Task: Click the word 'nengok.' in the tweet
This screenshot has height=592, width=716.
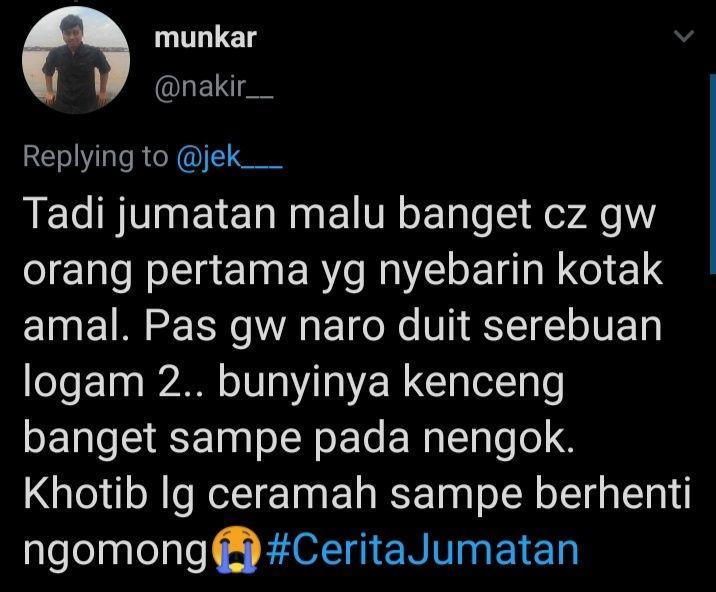Action: 498,438
